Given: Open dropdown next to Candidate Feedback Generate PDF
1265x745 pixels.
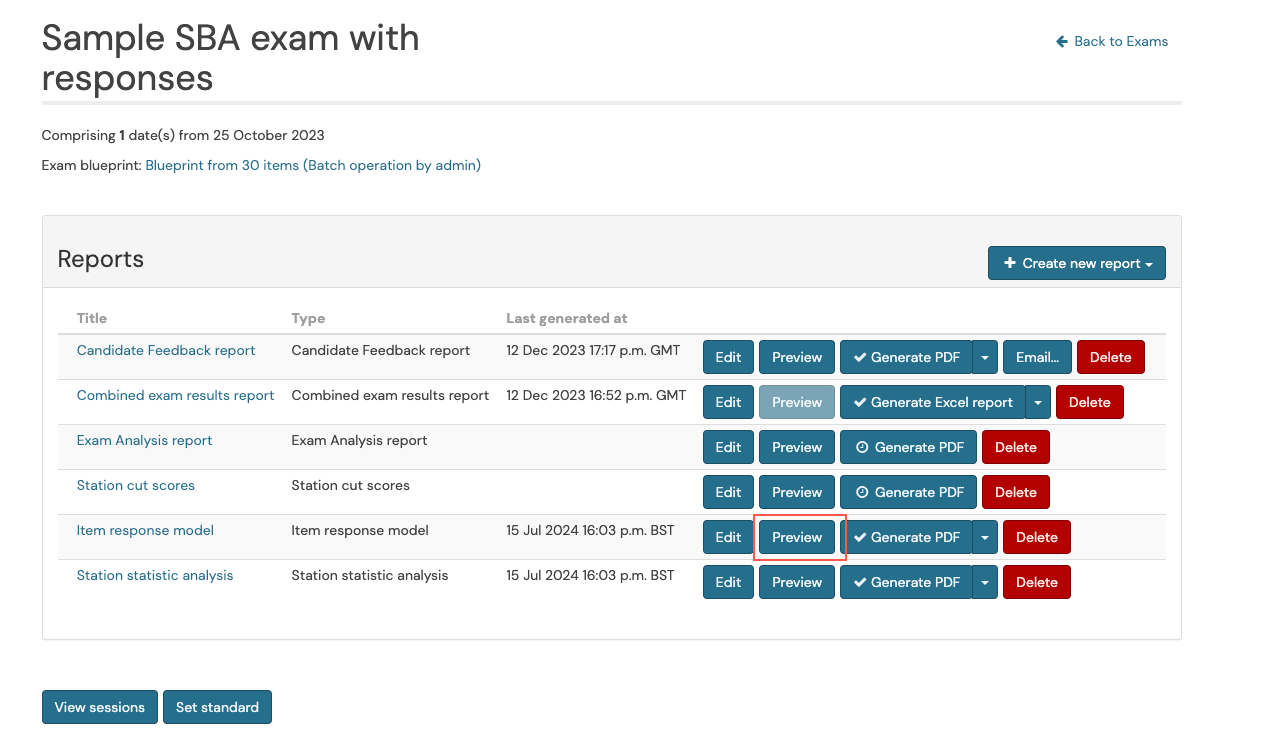Looking at the screenshot, I should coord(985,357).
